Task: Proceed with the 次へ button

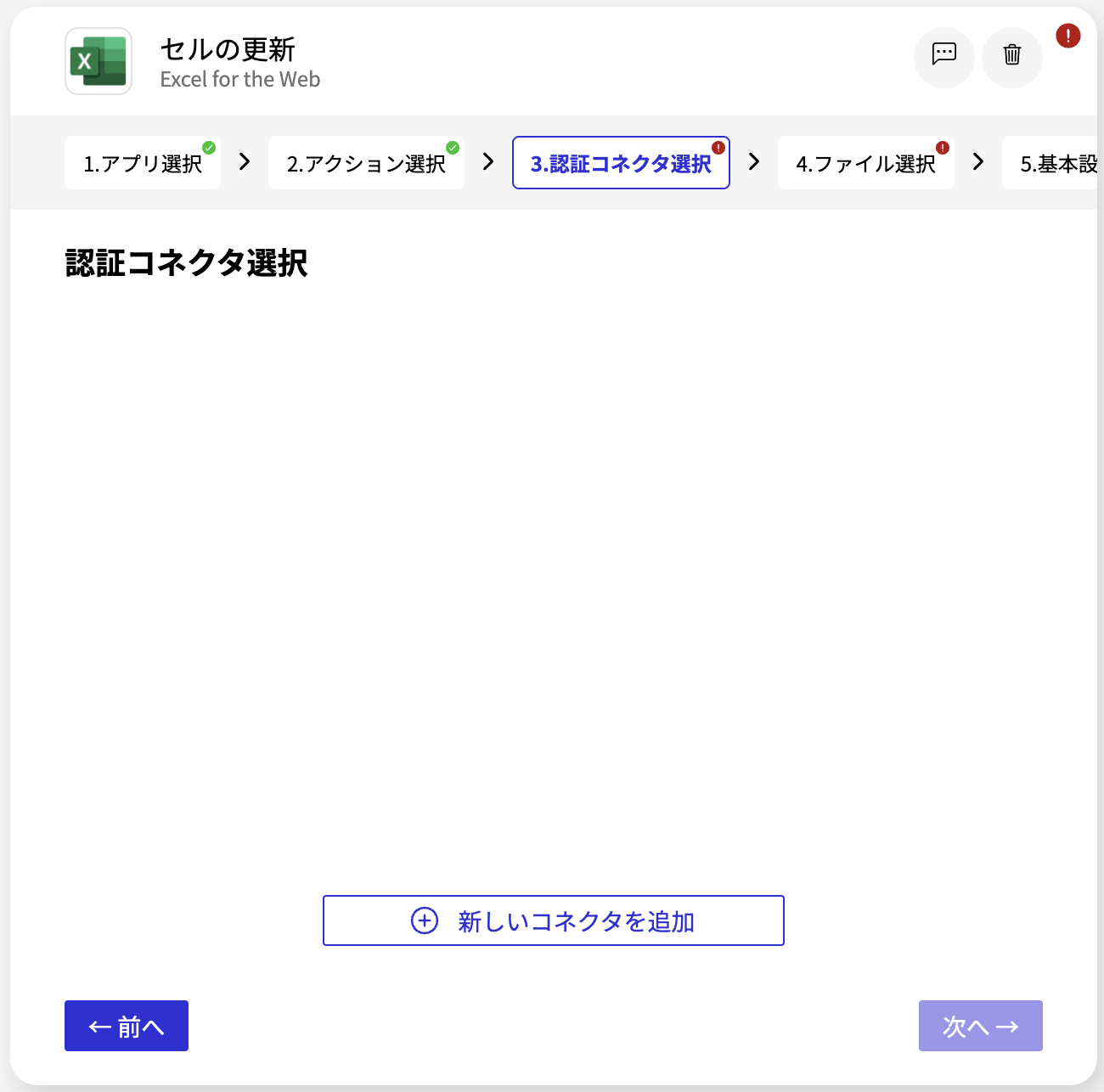Action: click(x=981, y=1026)
